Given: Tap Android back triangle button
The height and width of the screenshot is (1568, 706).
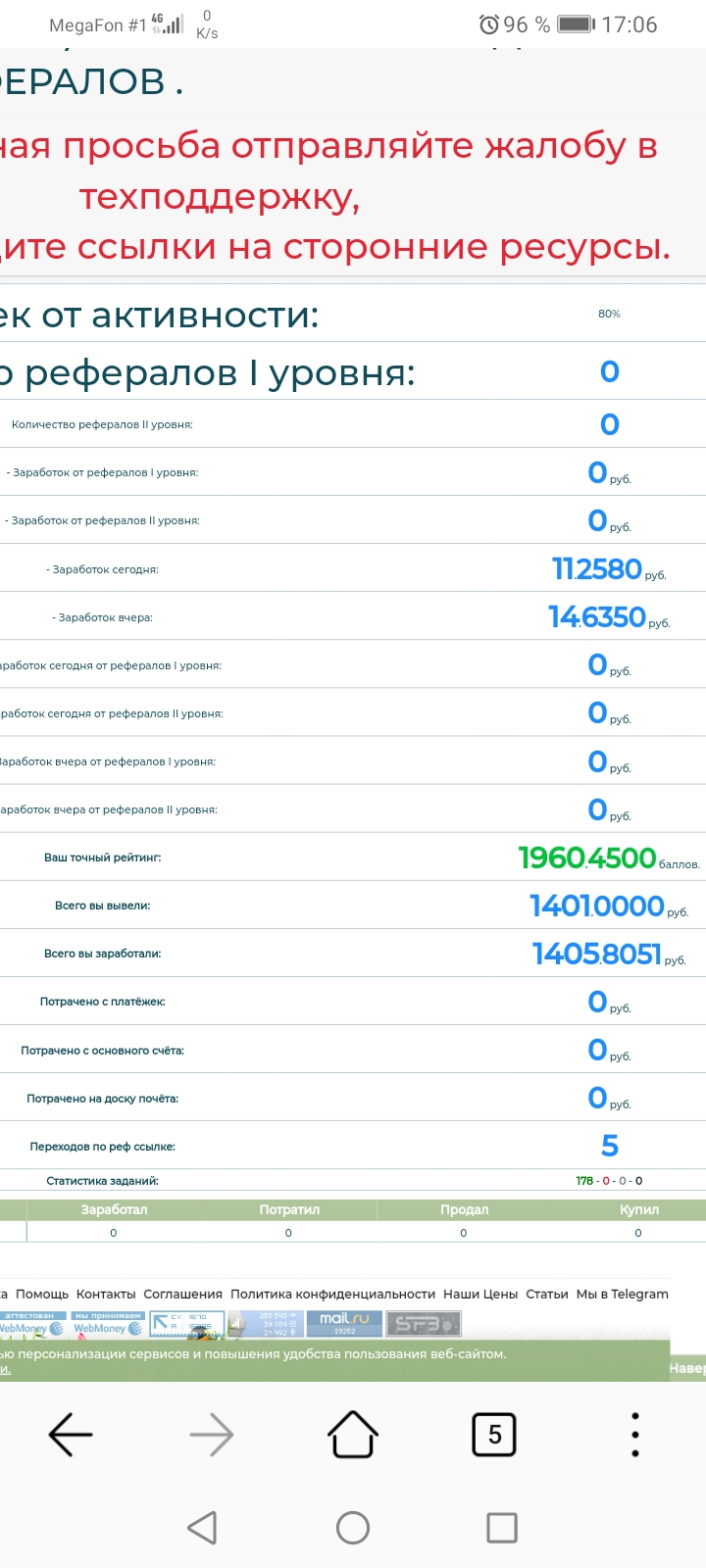Looking at the screenshot, I should [202, 1527].
